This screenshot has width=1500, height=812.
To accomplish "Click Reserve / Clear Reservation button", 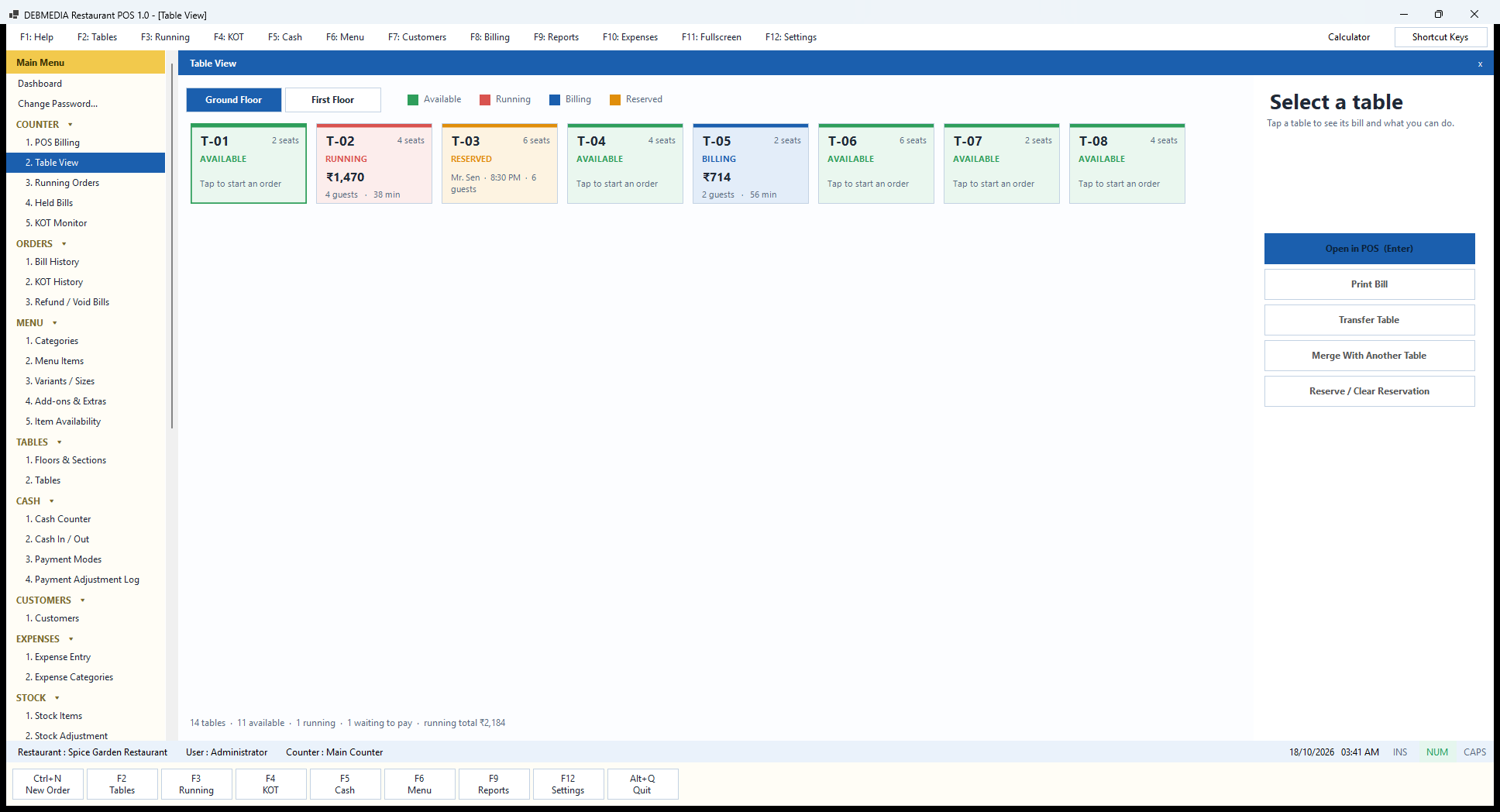I will click(1369, 391).
